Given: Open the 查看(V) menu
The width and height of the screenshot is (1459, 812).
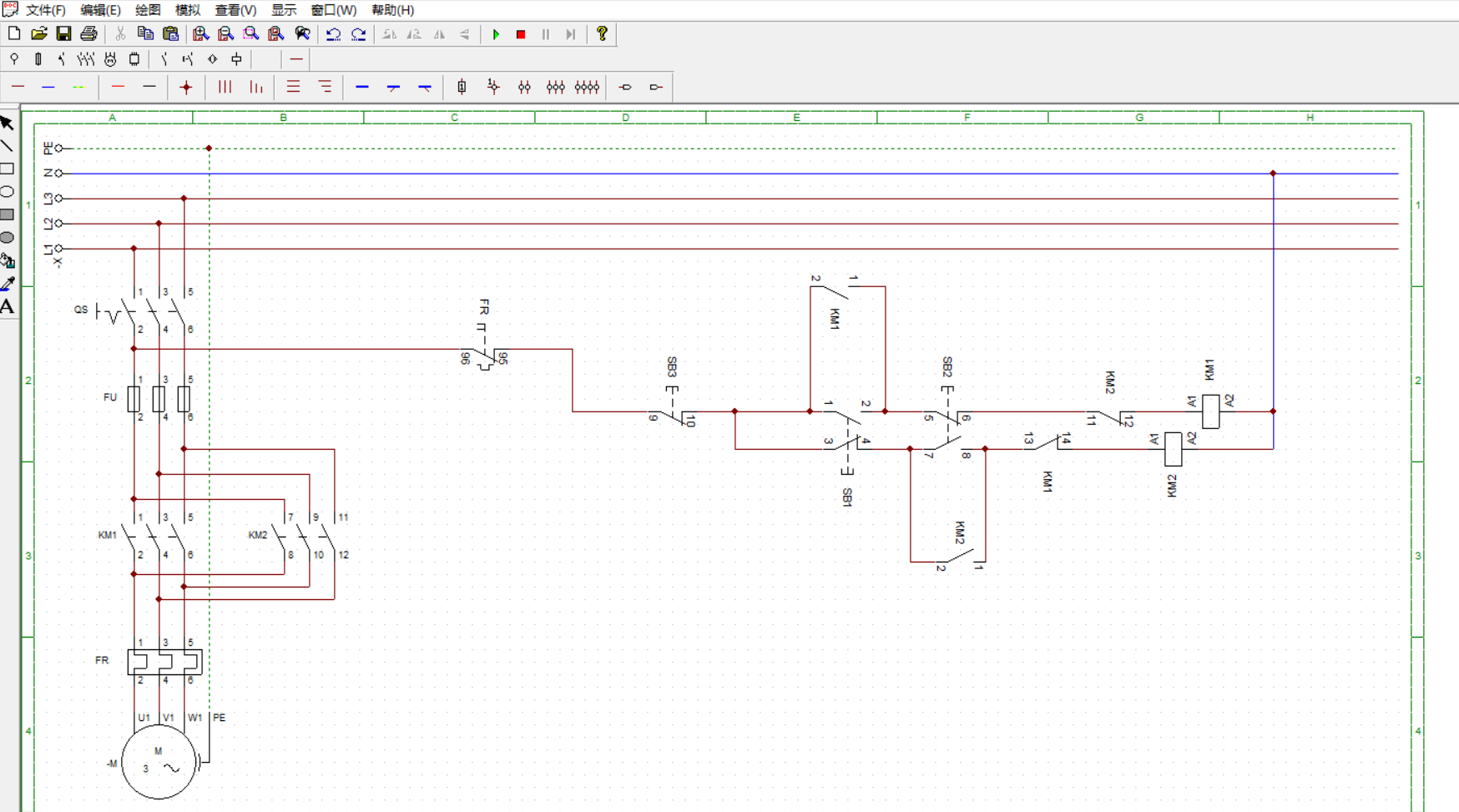Looking at the screenshot, I should [x=235, y=10].
